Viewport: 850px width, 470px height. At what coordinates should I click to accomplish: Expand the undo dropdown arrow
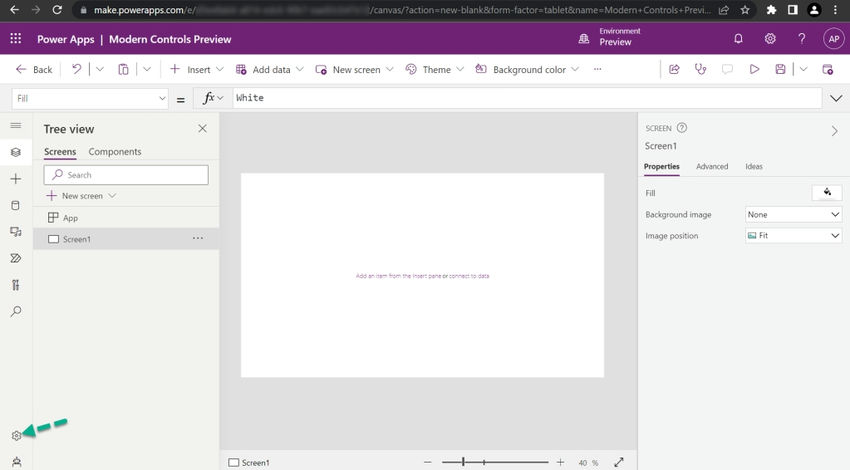(100, 69)
